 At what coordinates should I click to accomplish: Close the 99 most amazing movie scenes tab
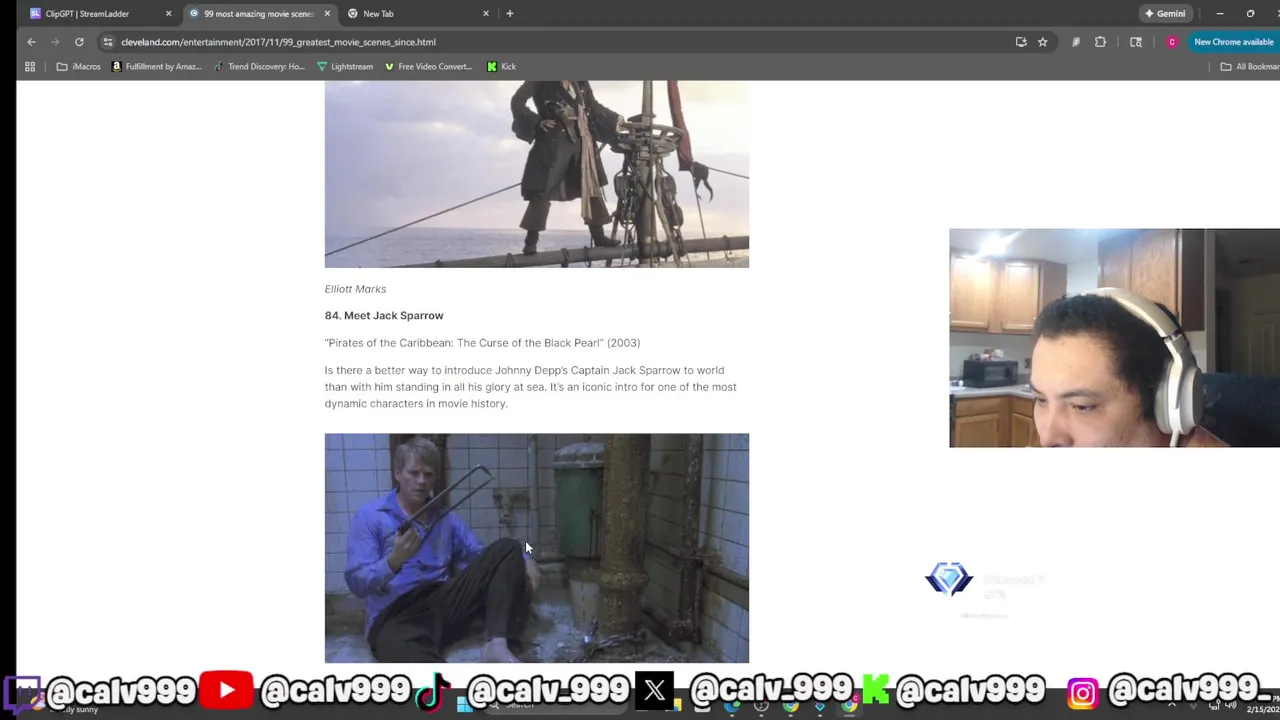click(x=327, y=14)
